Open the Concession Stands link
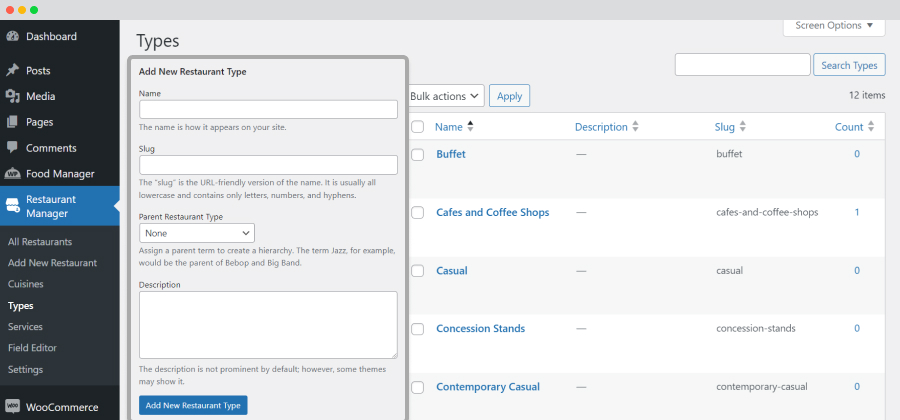Image resolution: width=900 pixels, height=420 pixels. coord(480,328)
